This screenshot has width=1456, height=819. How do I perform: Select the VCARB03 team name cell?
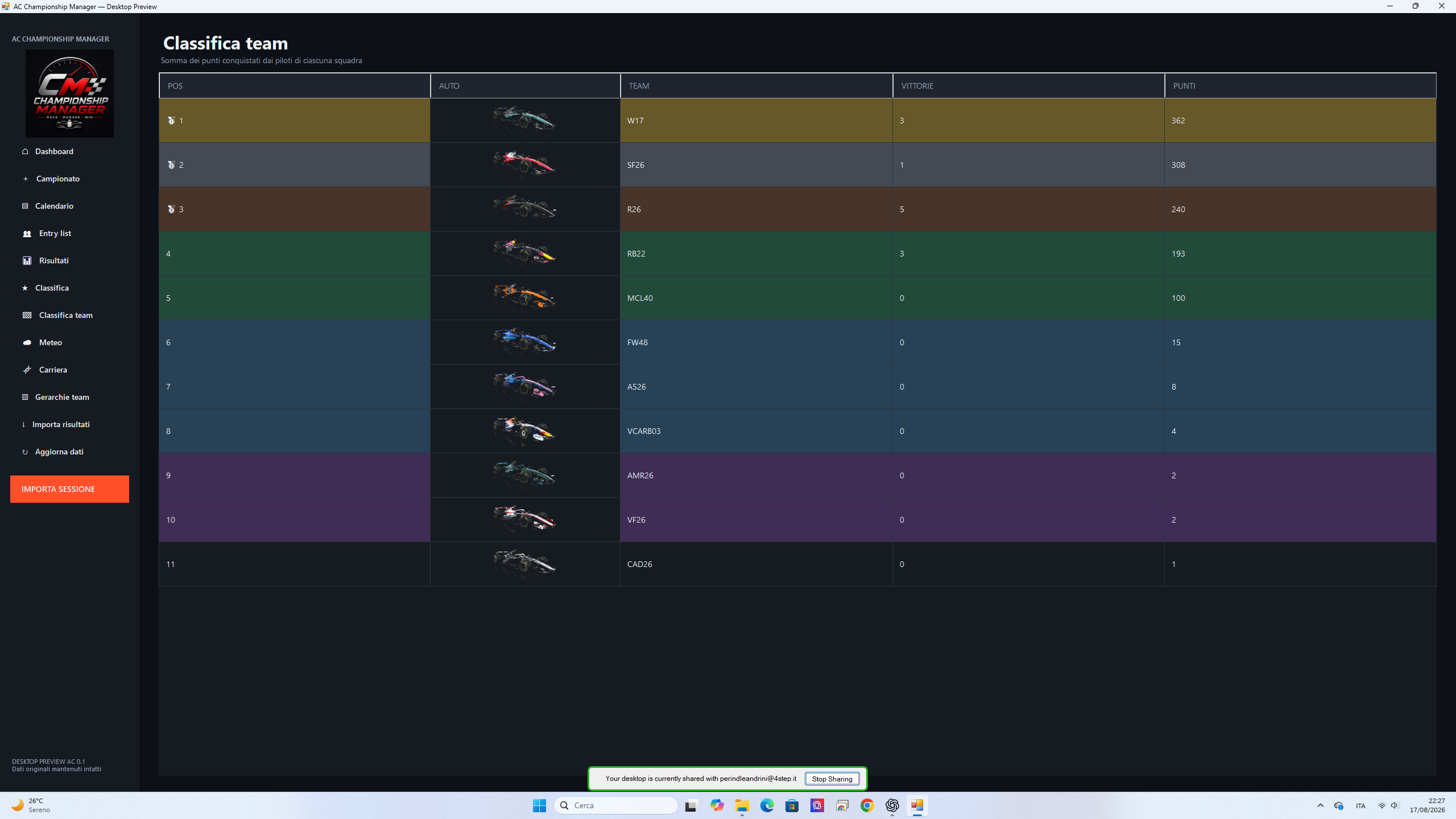point(756,431)
